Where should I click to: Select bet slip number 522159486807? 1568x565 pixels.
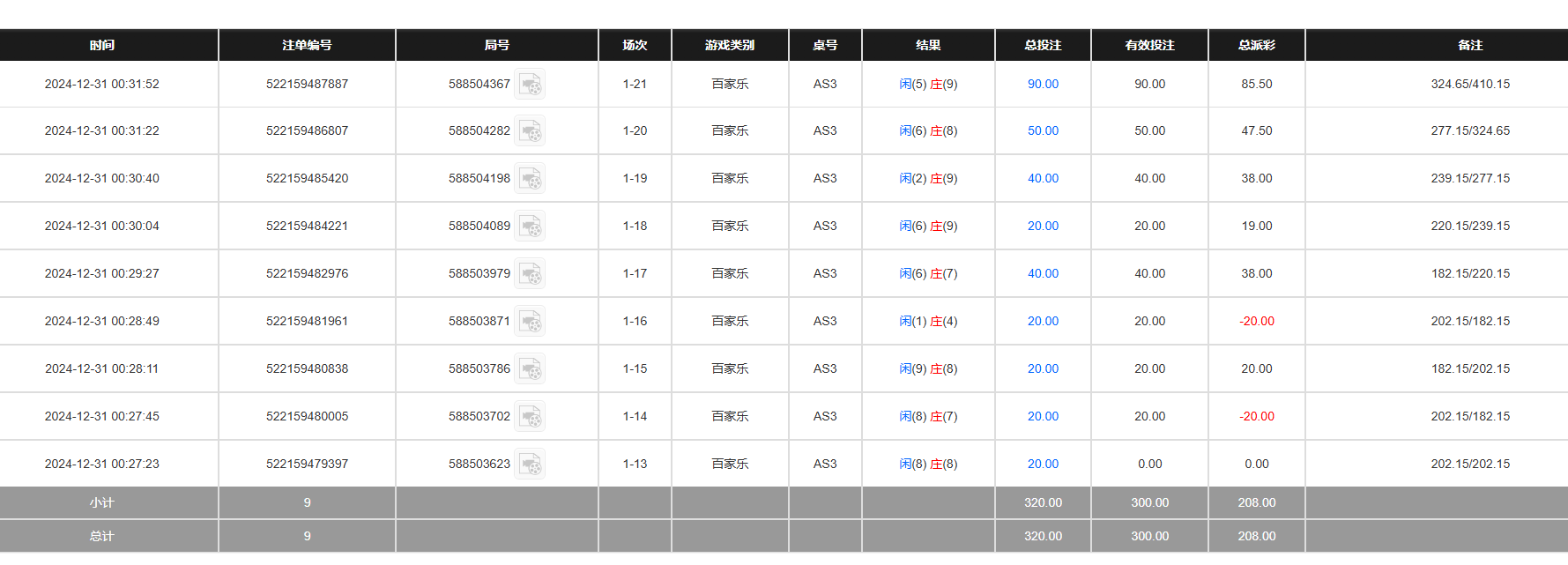pyautogui.click(x=307, y=131)
